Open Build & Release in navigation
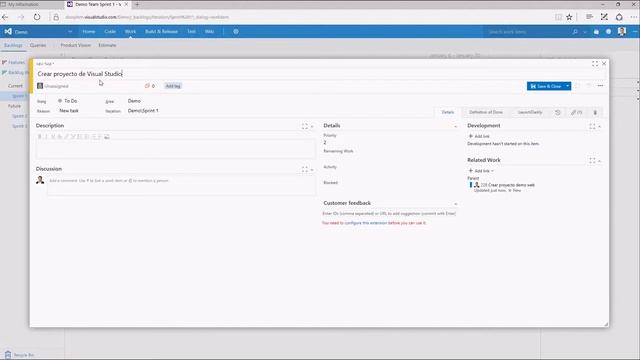Screen dimensions: 640x360 161,31
